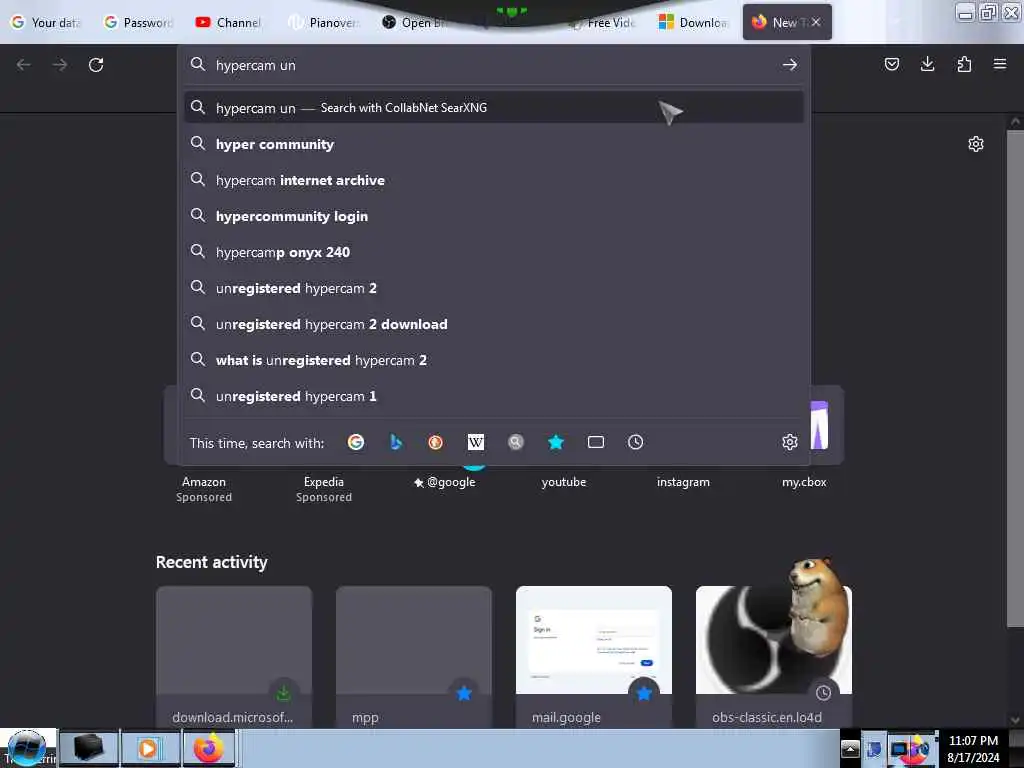
Task: Open media player taskbar icon
Action: 149,748
